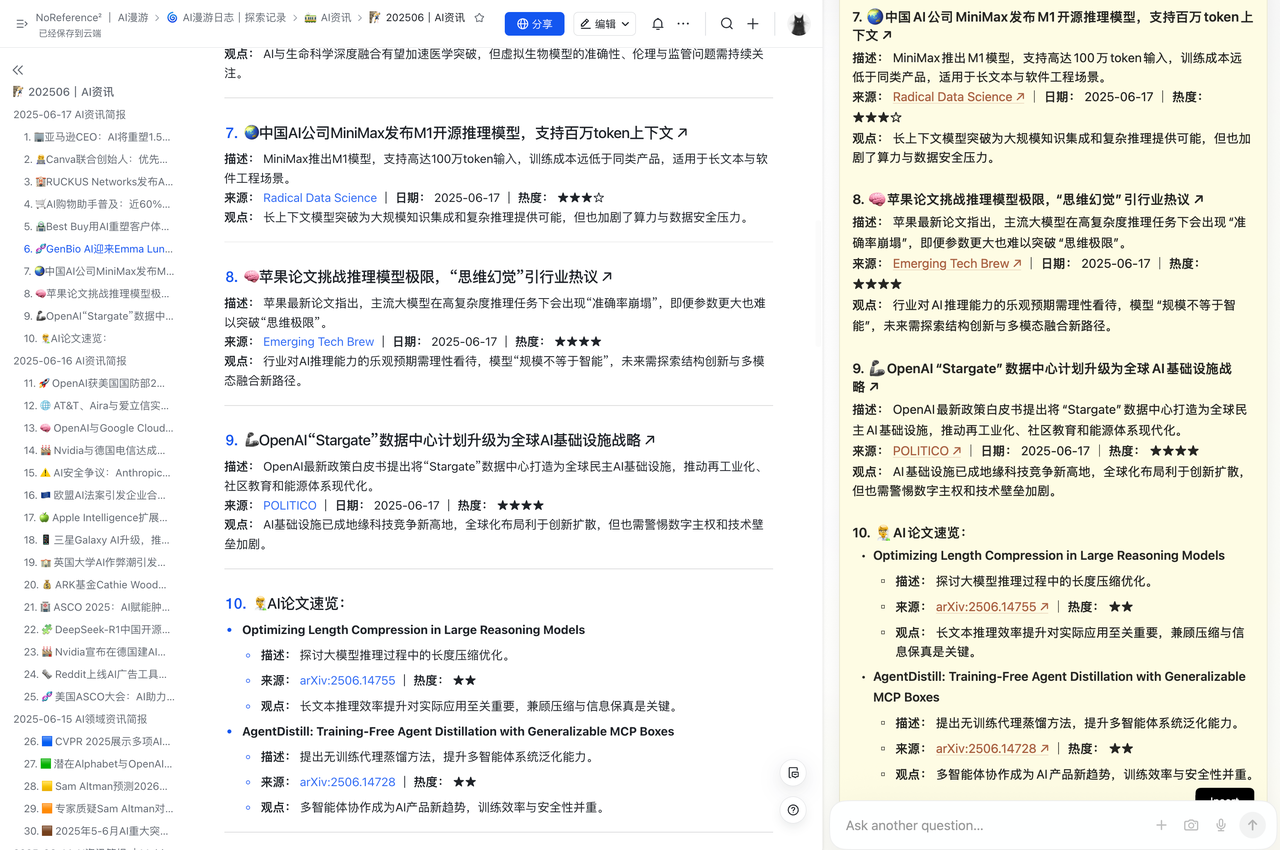Viewport: 1280px width, 850px height.
Task: Jump to outline item 24. Reddit上线AI广告工具
Action: [x=95, y=674]
